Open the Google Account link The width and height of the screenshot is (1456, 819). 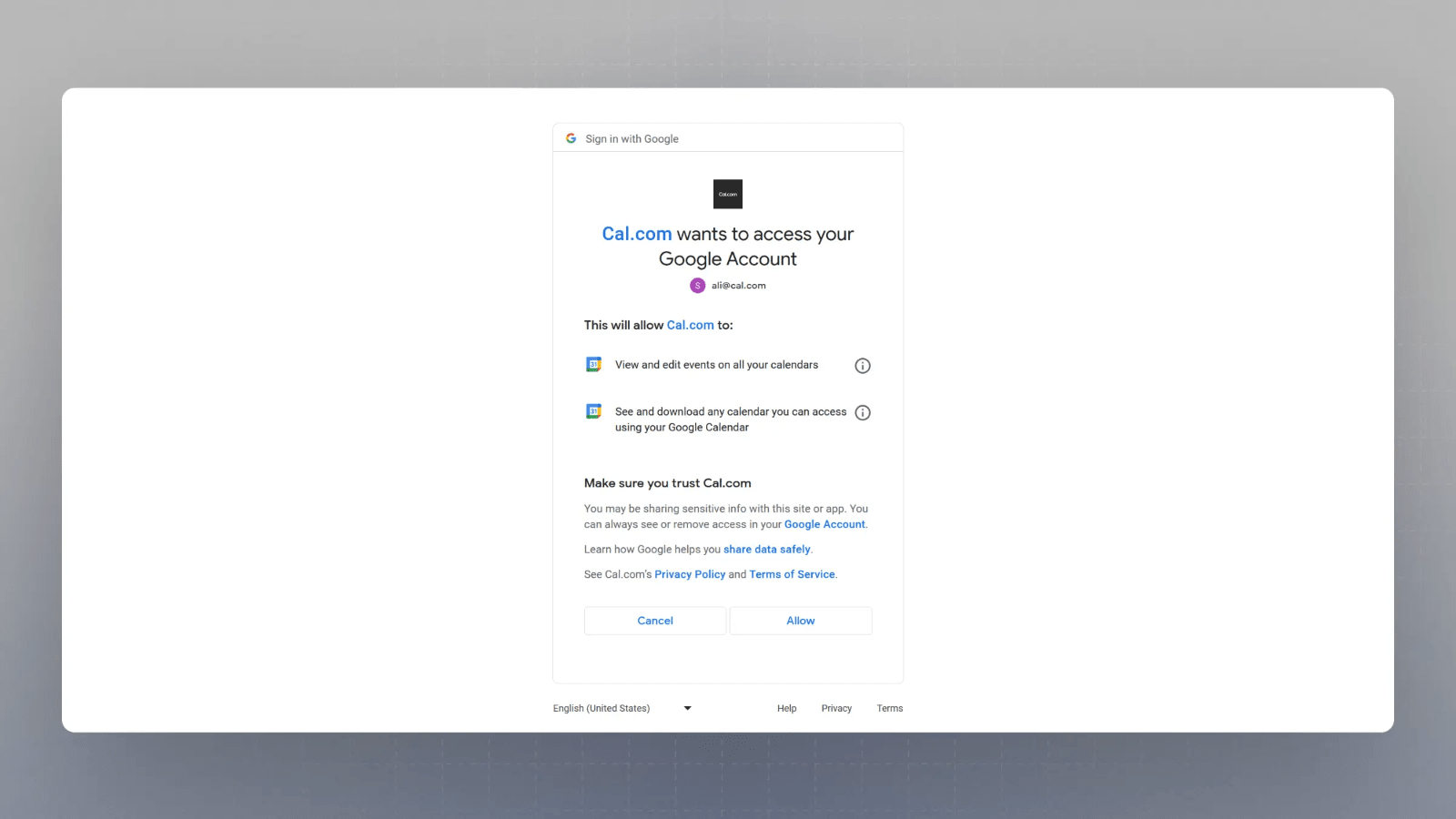pos(824,524)
